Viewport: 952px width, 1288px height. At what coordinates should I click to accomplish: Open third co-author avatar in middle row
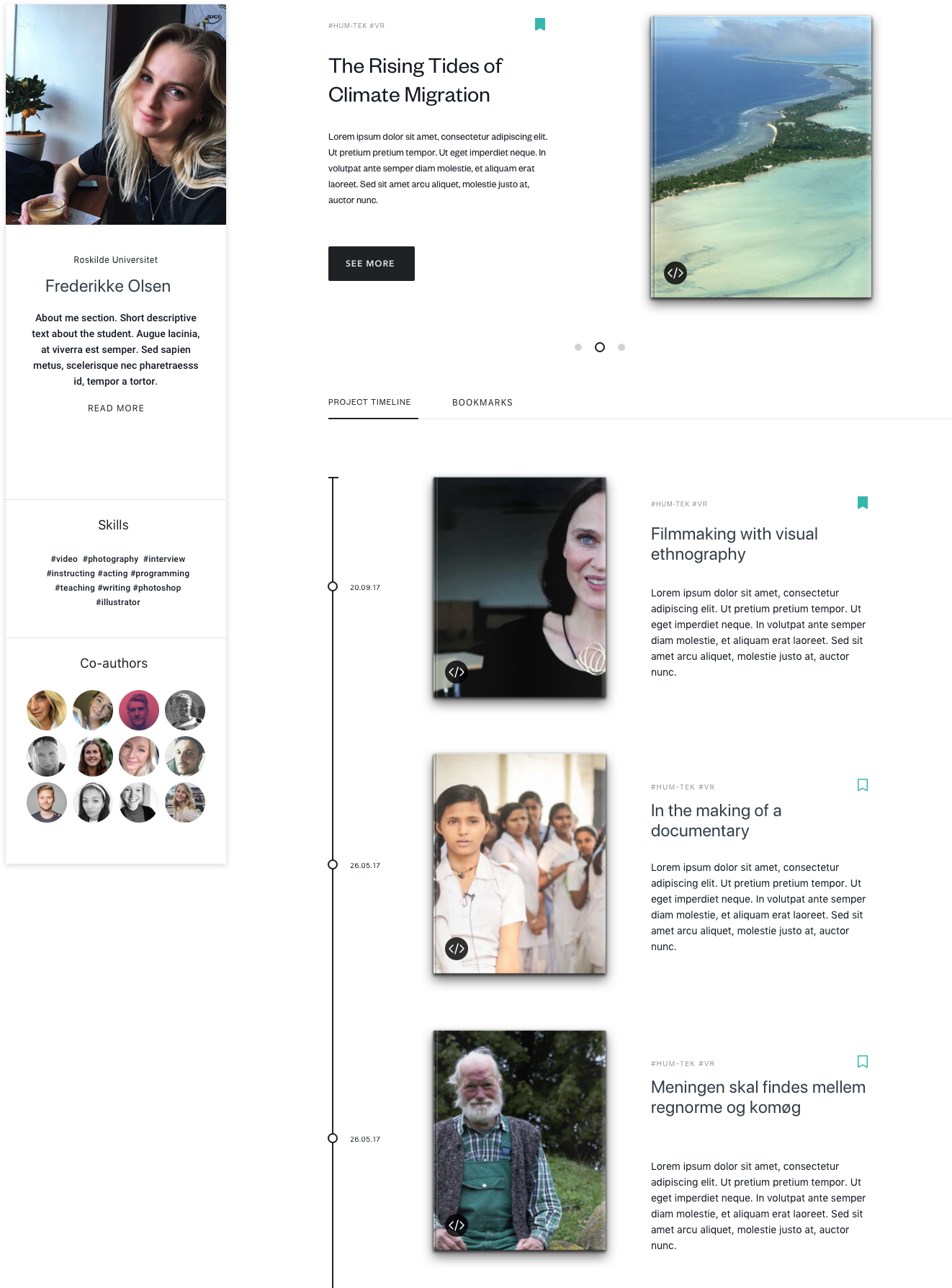click(x=139, y=756)
